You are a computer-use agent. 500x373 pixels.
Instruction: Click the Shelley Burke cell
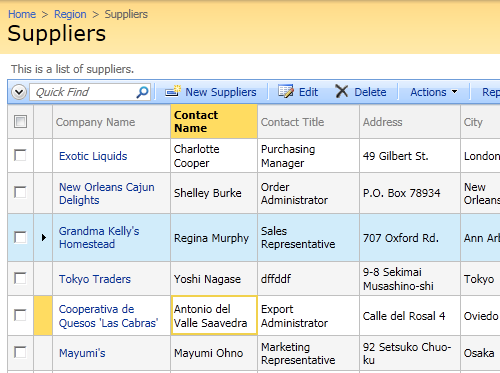pos(214,193)
